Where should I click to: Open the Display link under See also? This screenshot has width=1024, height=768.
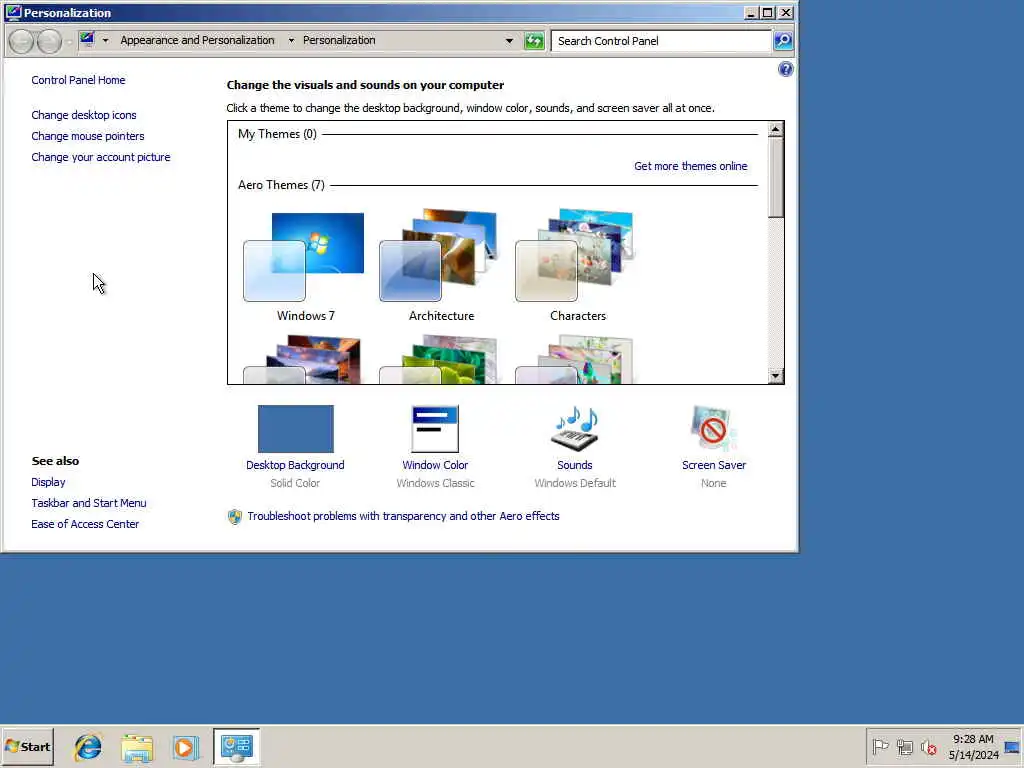[x=48, y=482]
